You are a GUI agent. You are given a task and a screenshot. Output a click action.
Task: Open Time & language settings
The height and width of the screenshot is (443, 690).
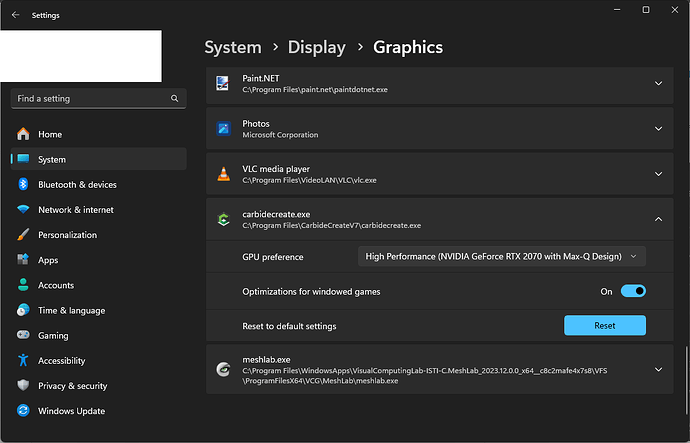coord(99,310)
